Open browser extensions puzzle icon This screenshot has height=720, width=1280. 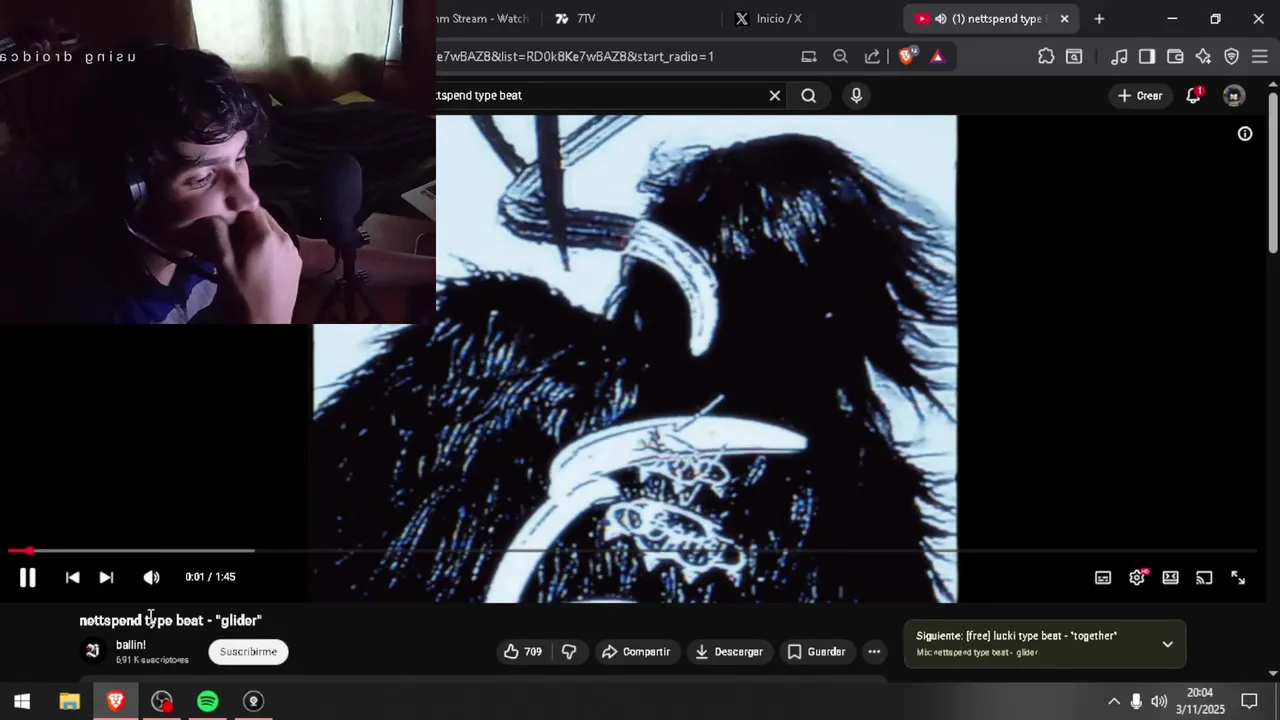coord(1046,57)
